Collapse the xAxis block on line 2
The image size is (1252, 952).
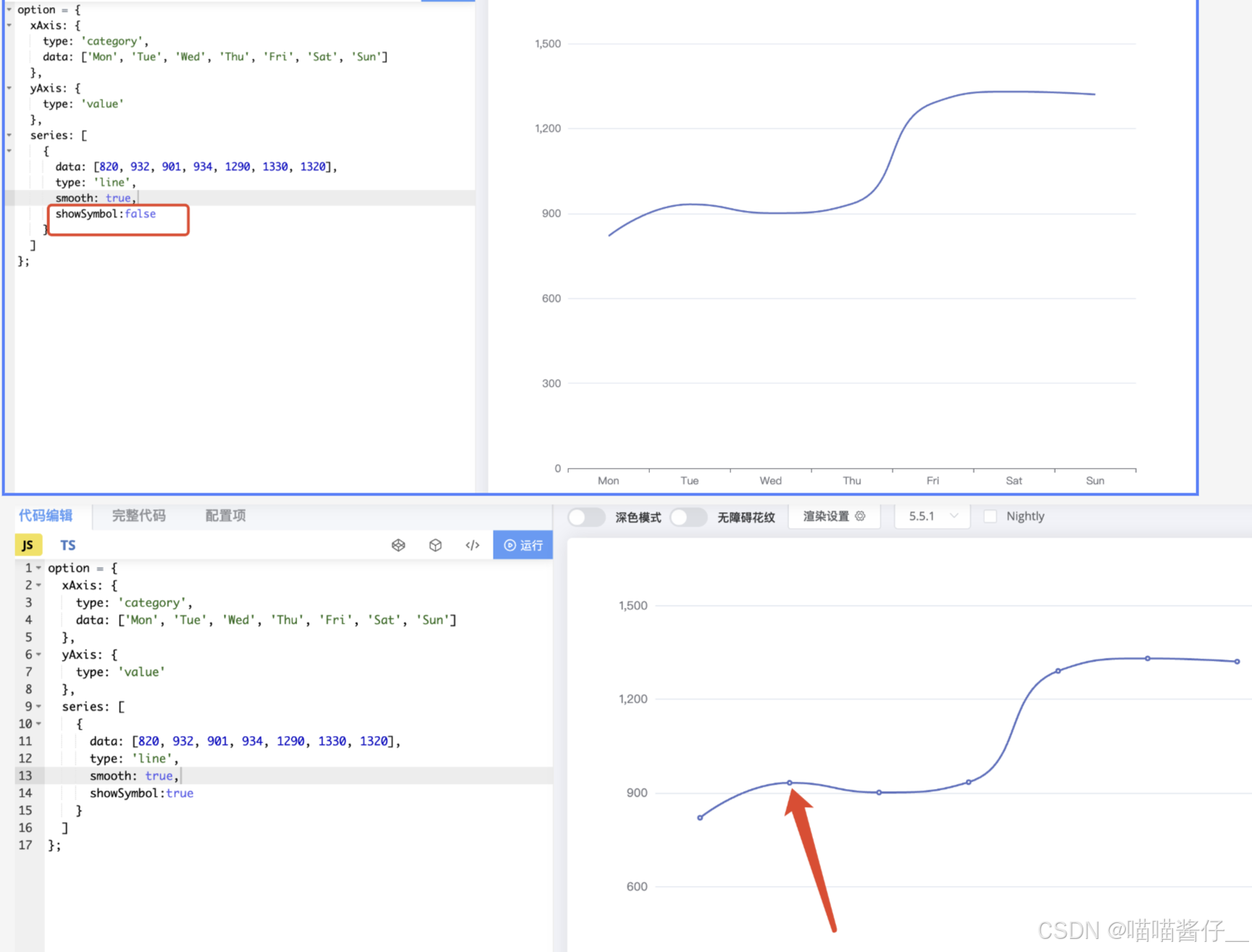(x=38, y=585)
